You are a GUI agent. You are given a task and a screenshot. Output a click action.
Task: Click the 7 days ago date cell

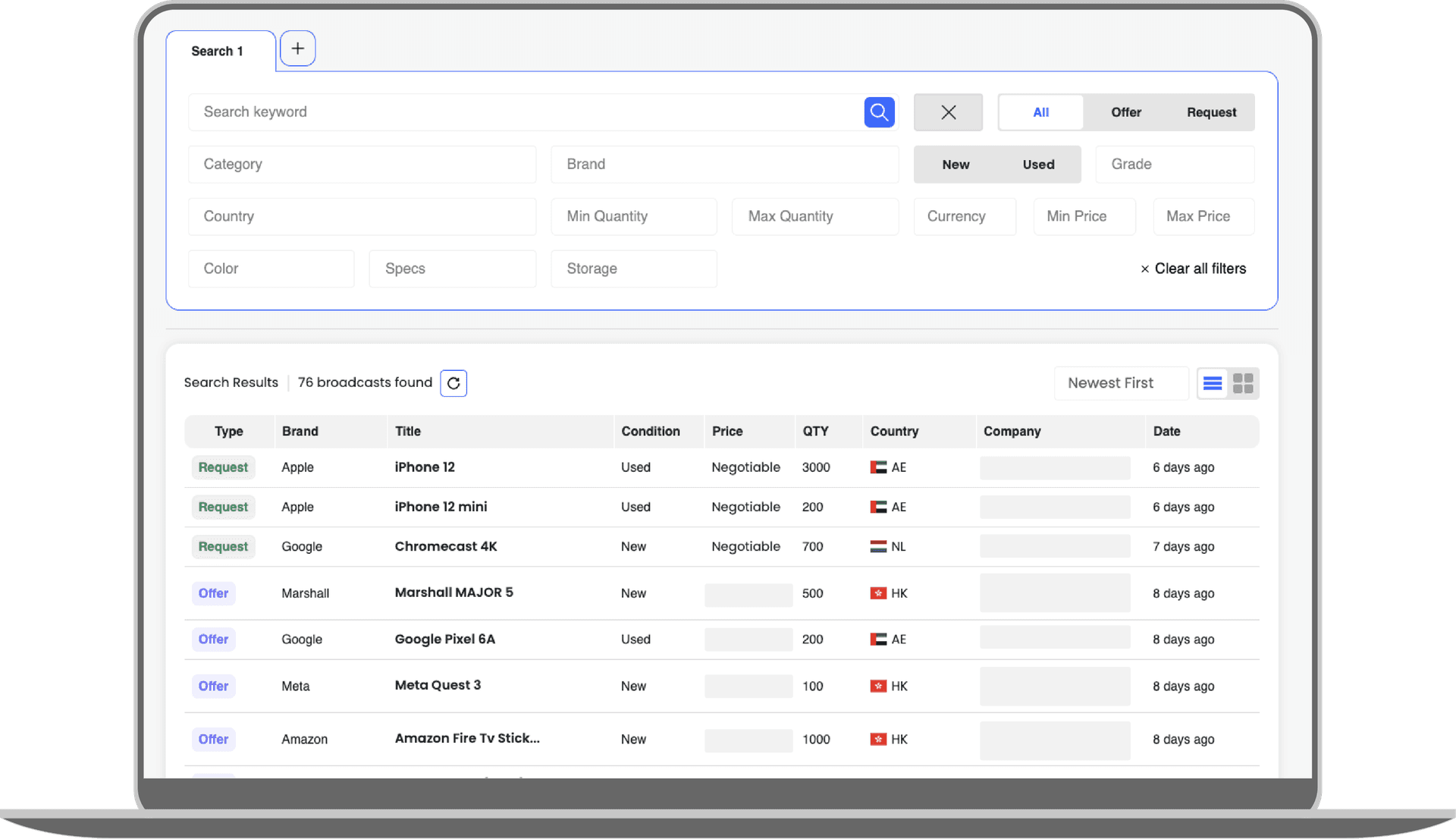click(x=1183, y=546)
